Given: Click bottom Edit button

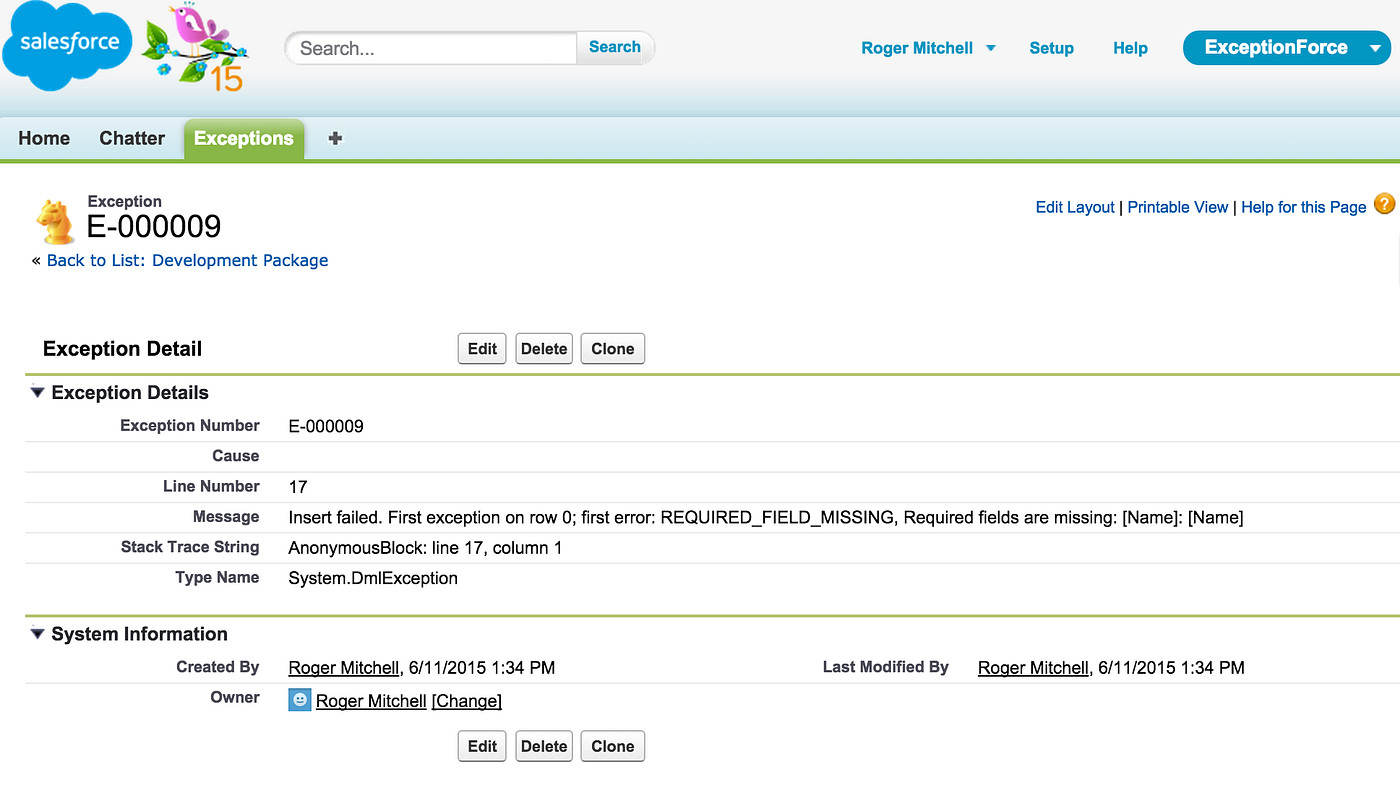Looking at the screenshot, I should (x=482, y=746).
